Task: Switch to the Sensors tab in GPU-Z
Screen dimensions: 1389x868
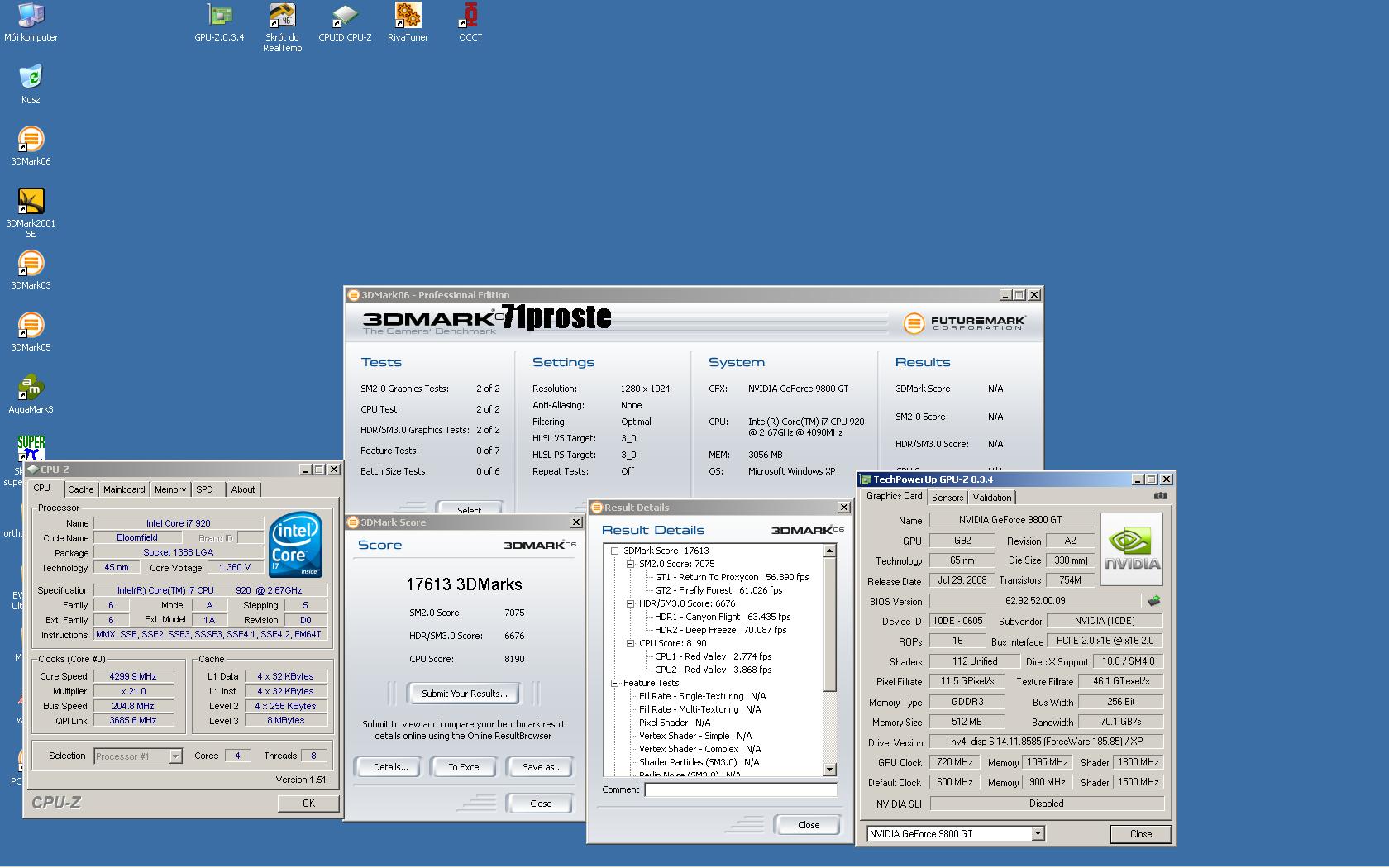Action: (x=947, y=498)
